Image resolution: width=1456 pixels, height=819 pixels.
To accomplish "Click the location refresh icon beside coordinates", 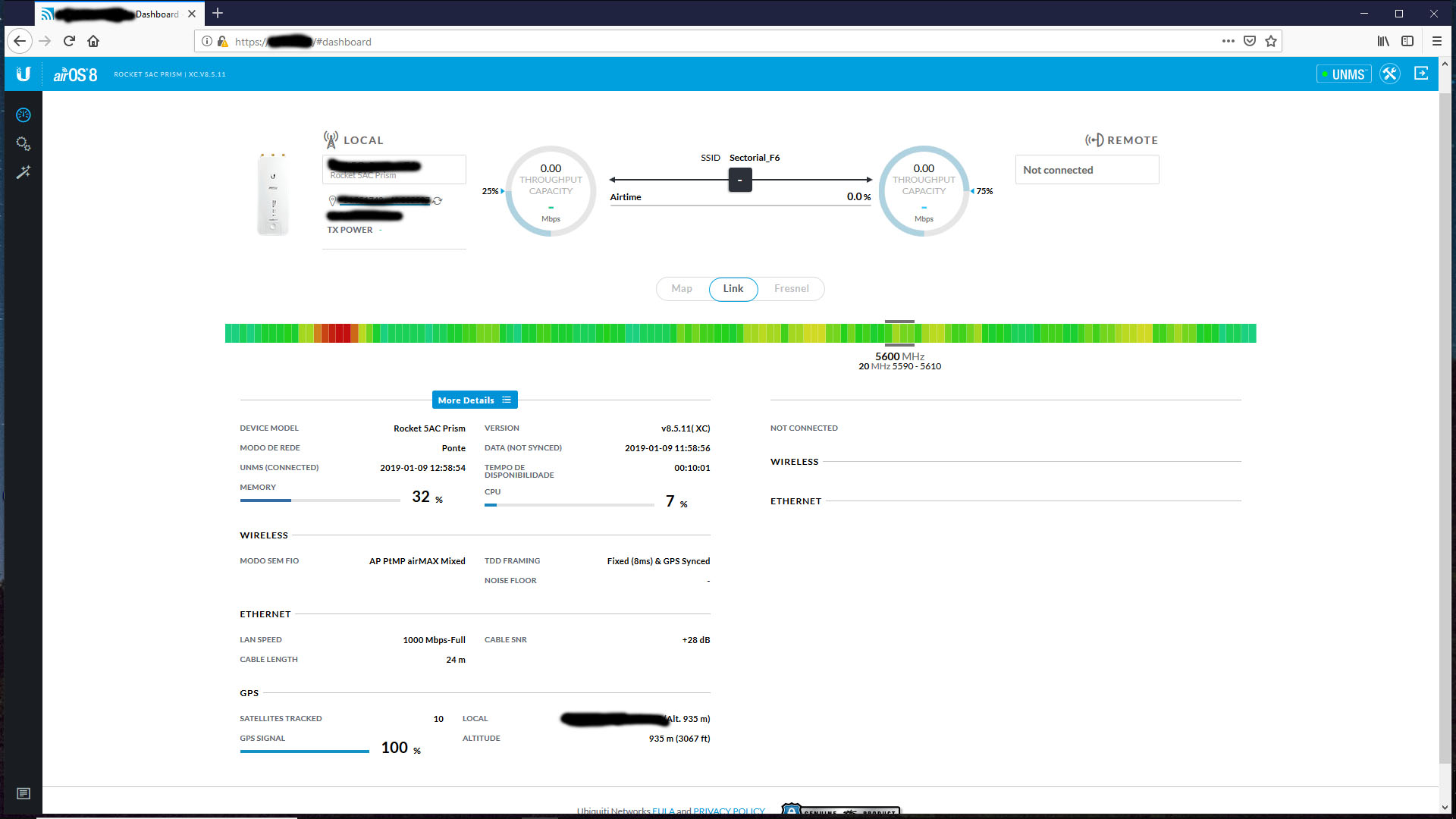I will tap(438, 201).
